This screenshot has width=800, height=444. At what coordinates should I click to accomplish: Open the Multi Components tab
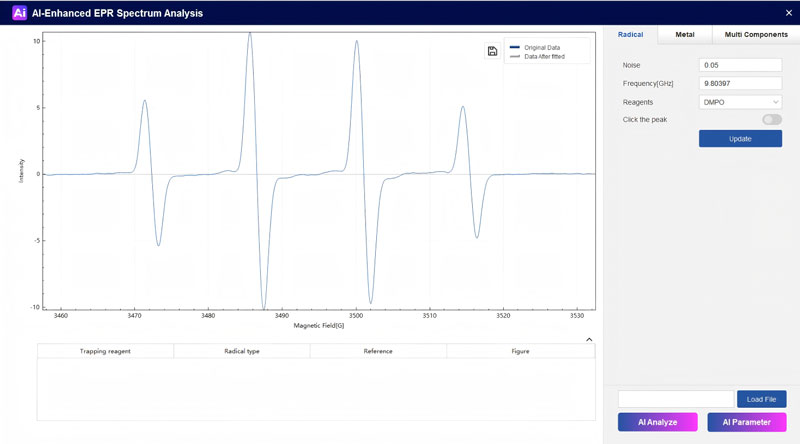point(755,34)
